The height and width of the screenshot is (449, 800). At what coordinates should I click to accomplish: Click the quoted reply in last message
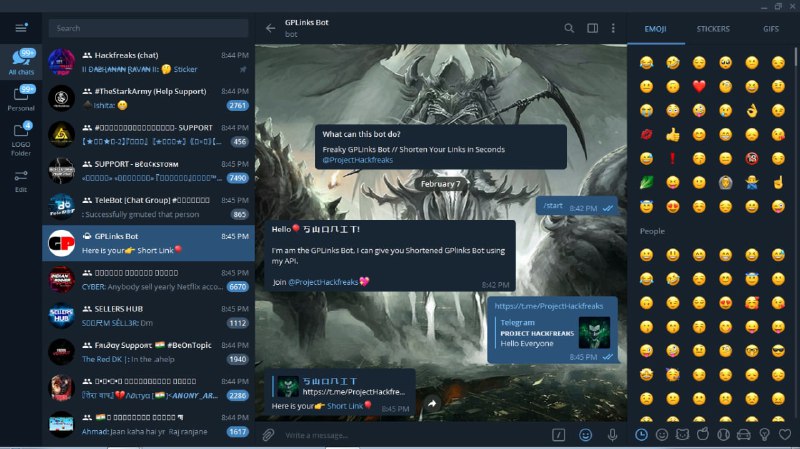(x=339, y=386)
